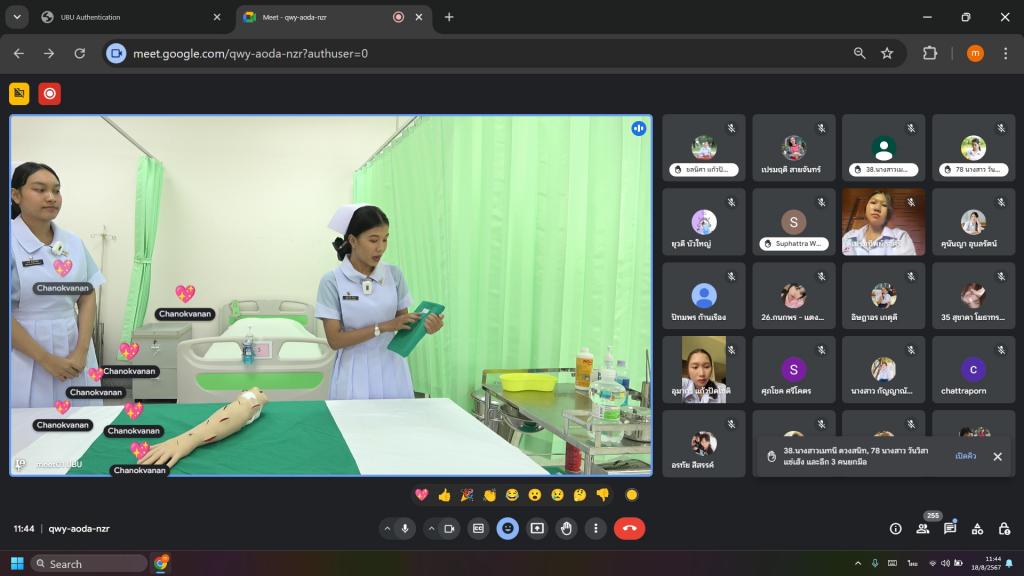Screen dimensions: 1024x576
Task: Click the open queue button in raised-hand notification
Action: tap(965, 456)
